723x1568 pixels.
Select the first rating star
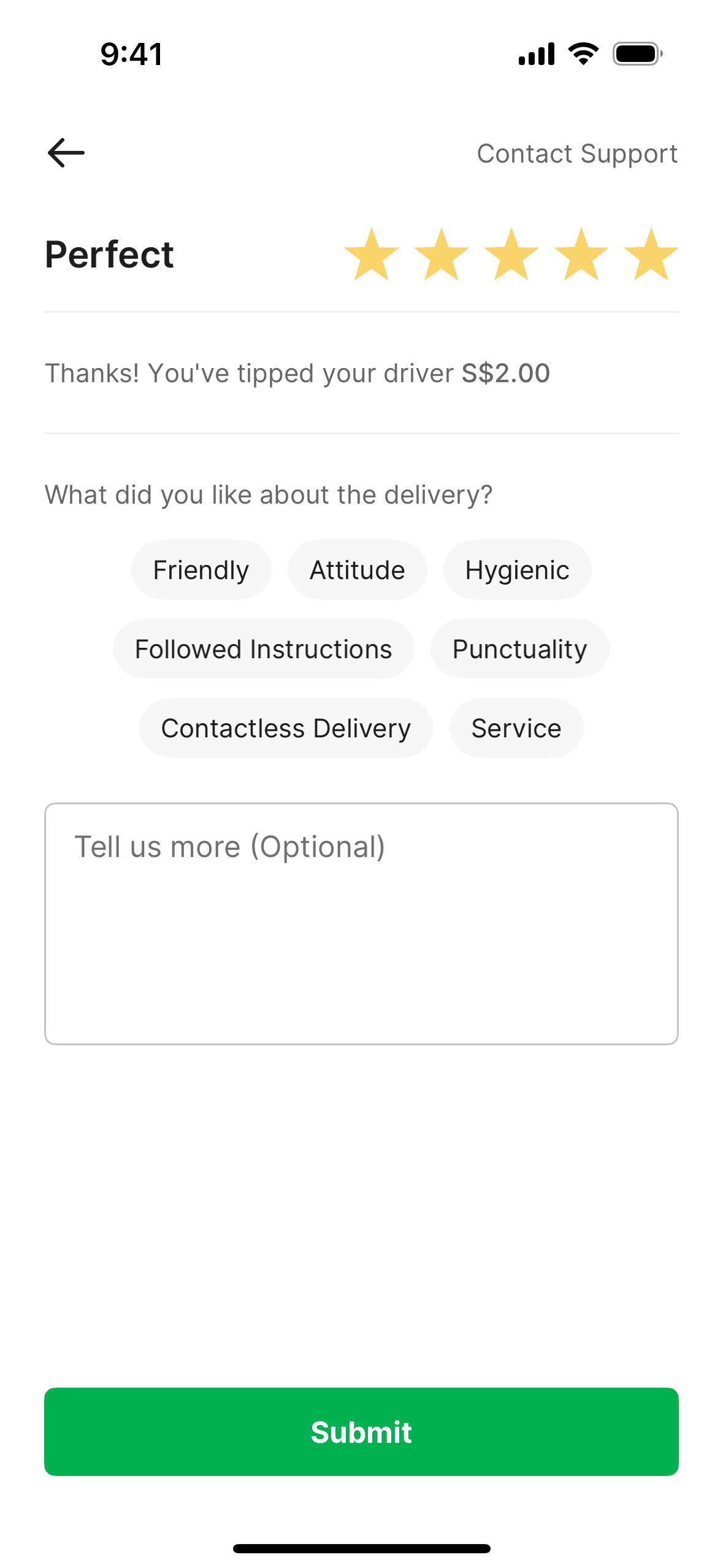[372, 255]
